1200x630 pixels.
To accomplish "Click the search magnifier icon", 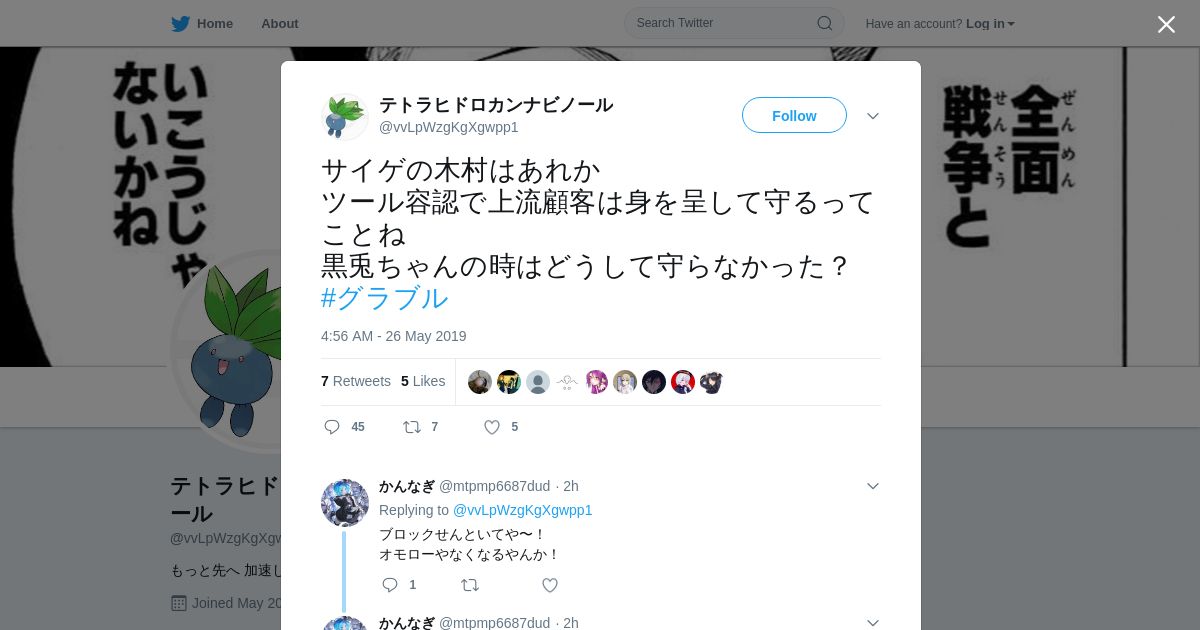I will point(825,23).
